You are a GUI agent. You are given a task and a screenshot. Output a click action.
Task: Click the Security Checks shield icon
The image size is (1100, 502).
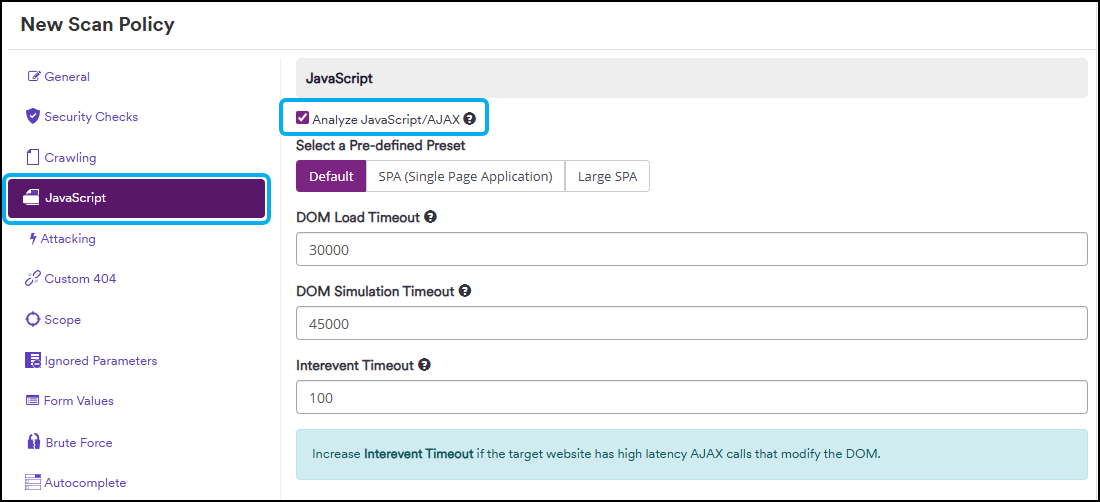[32, 116]
